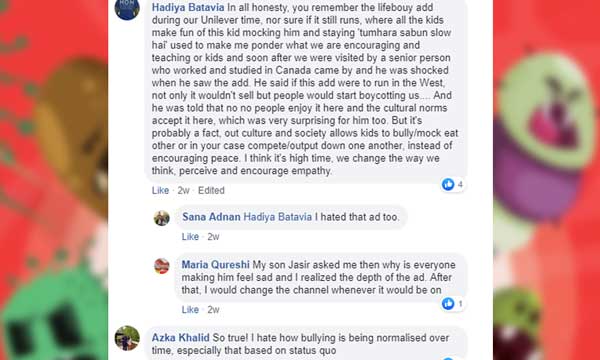This screenshot has height=360, width=600.
Task: Open the 2w timestamp on Sana's reply
Action: 214,237
